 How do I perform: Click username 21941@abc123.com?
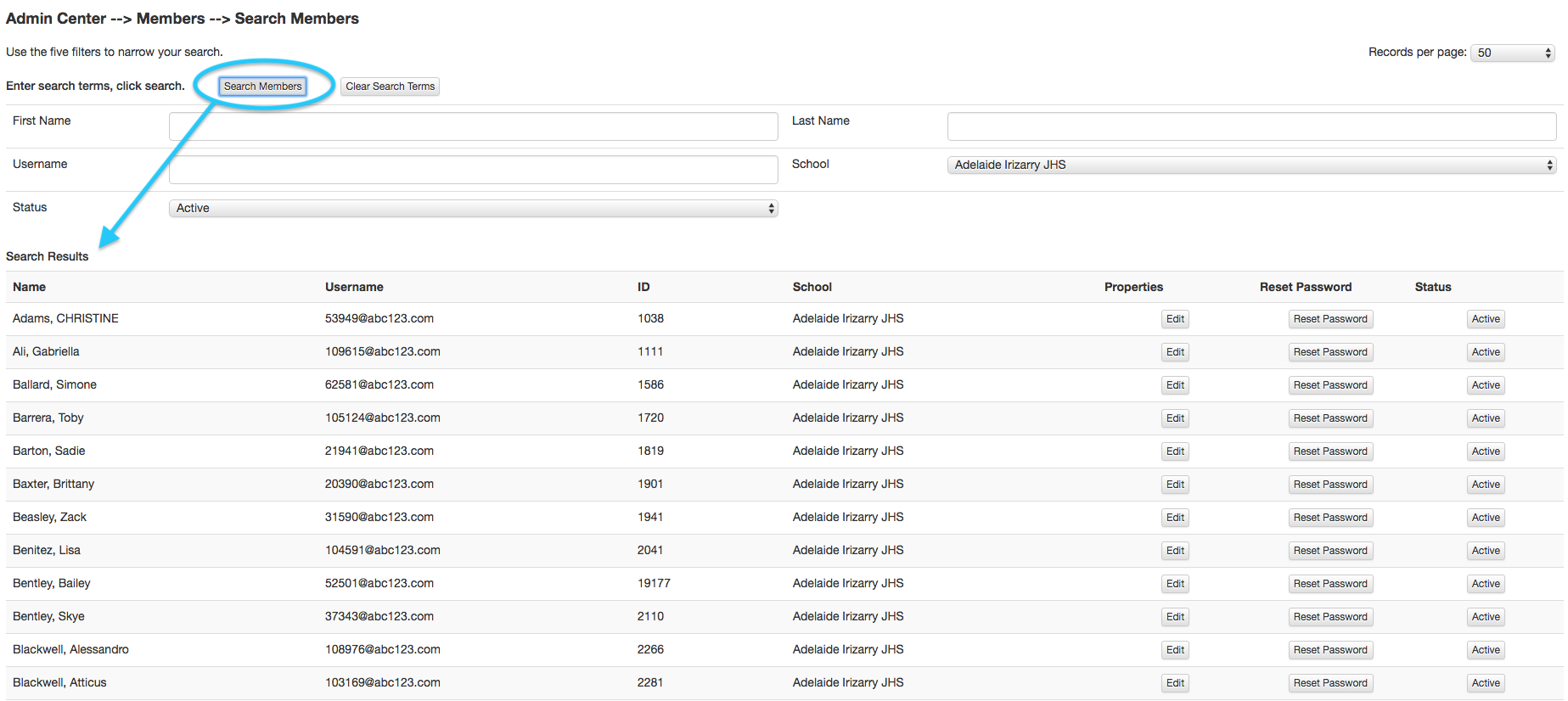pyautogui.click(x=379, y=451)
